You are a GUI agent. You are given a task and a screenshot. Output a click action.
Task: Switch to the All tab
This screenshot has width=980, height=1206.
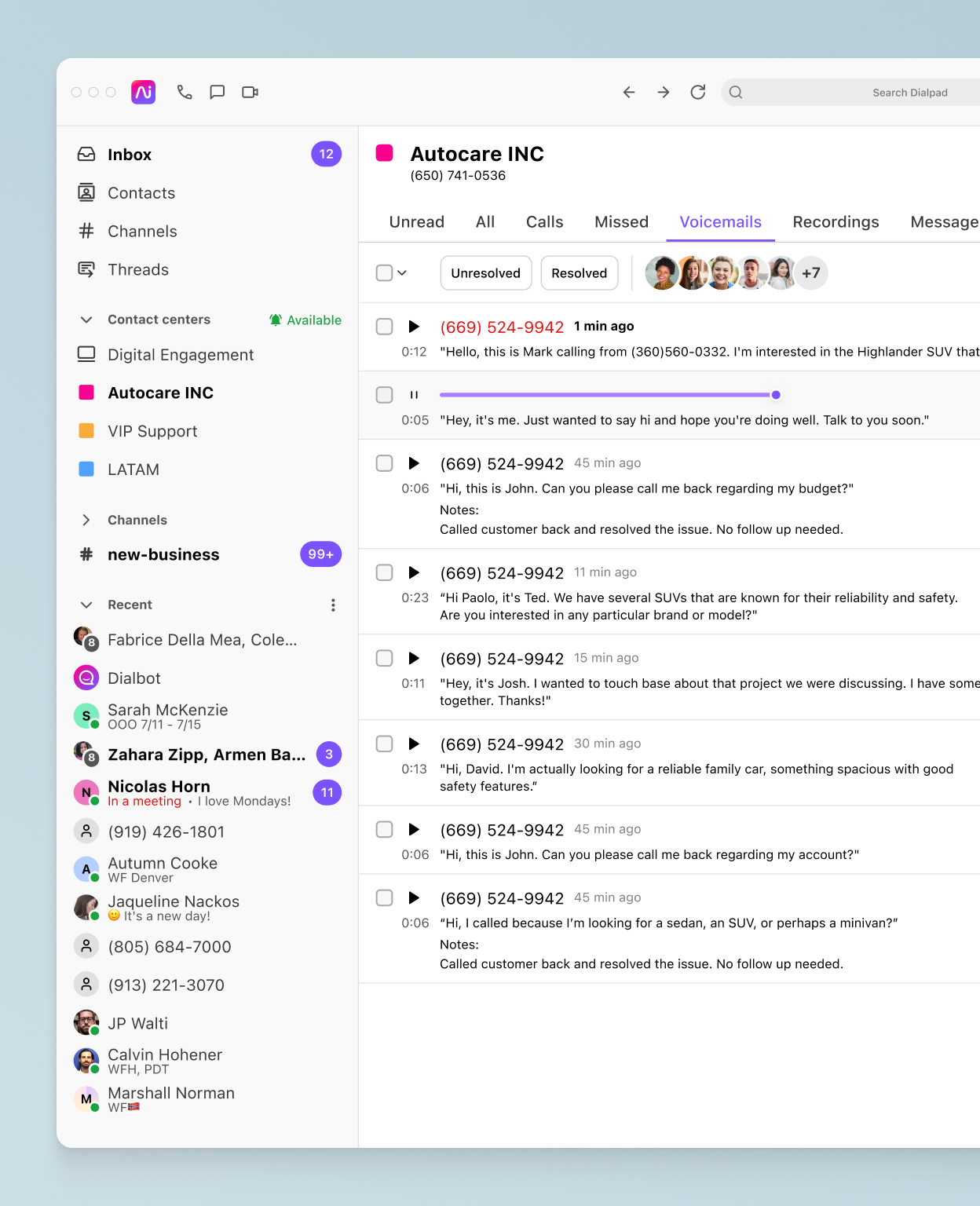tap(485, 222)
